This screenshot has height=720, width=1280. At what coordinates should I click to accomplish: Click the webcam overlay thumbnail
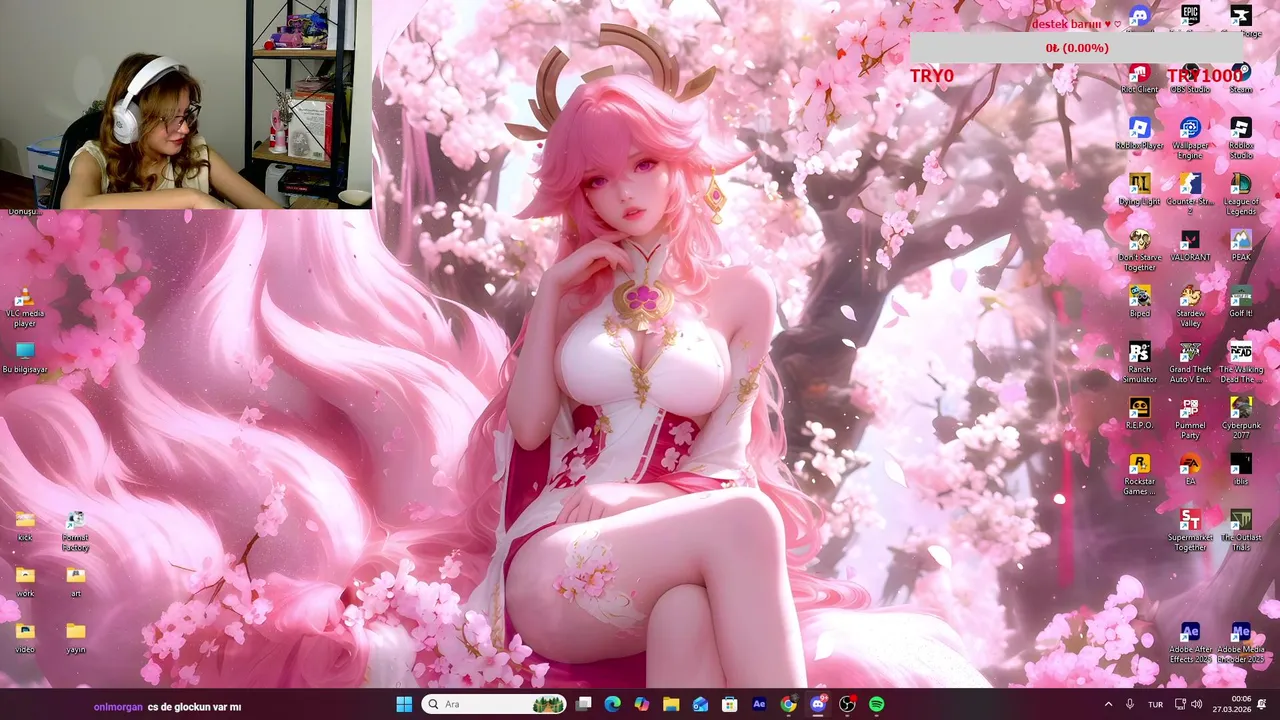pyautogui.click(x=186, y=104)
